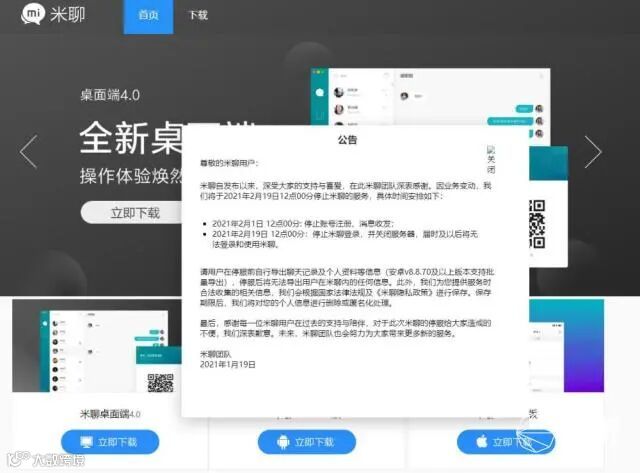640x473 pixels.
Task: Switch to the 下载 tab
Action: [x=198, y=16]
